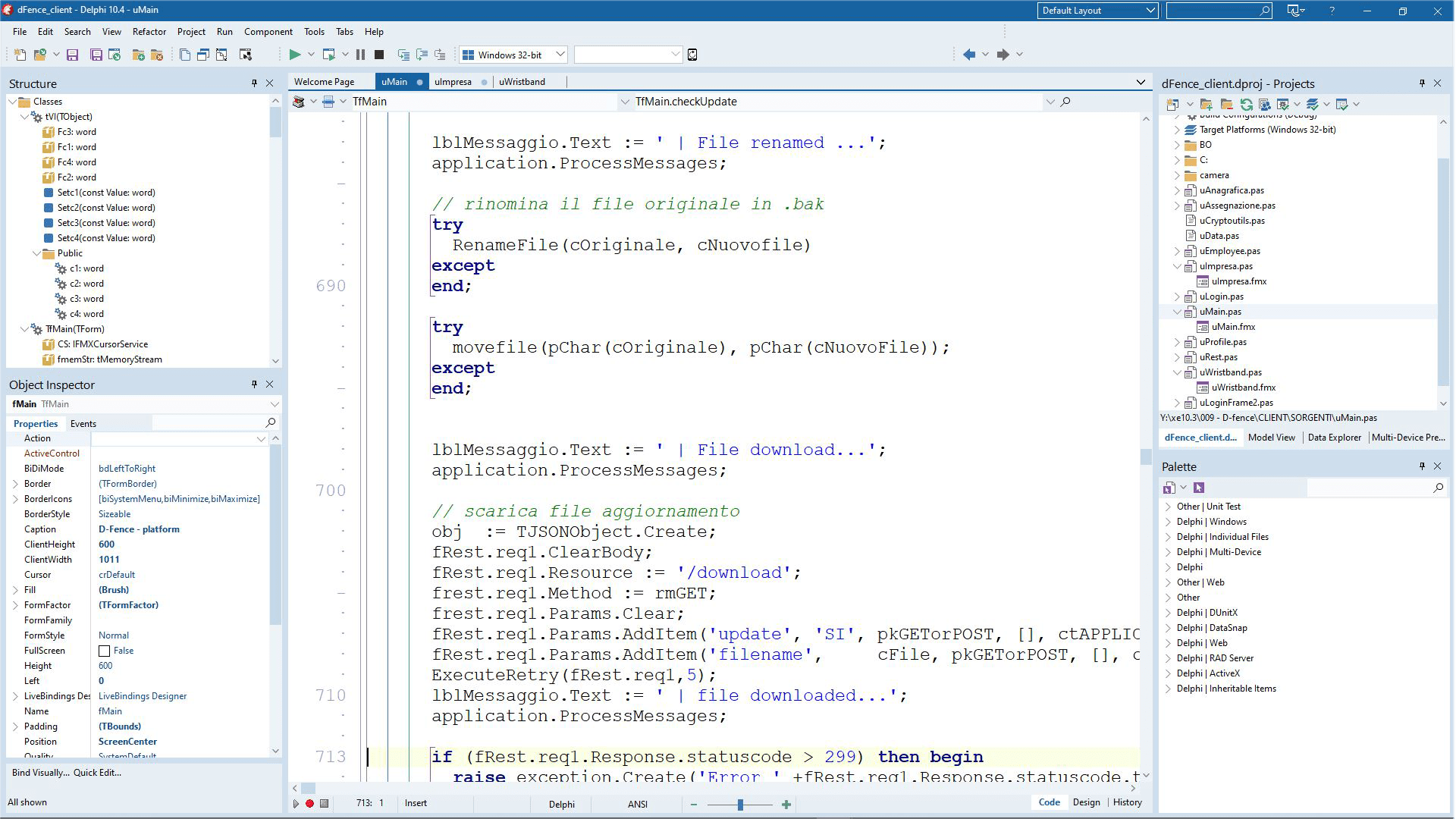Click the Run Without Debugging icon
The width and height of the screenshot is (1456, 819).
pyautogui.click(x=328, y=55)
